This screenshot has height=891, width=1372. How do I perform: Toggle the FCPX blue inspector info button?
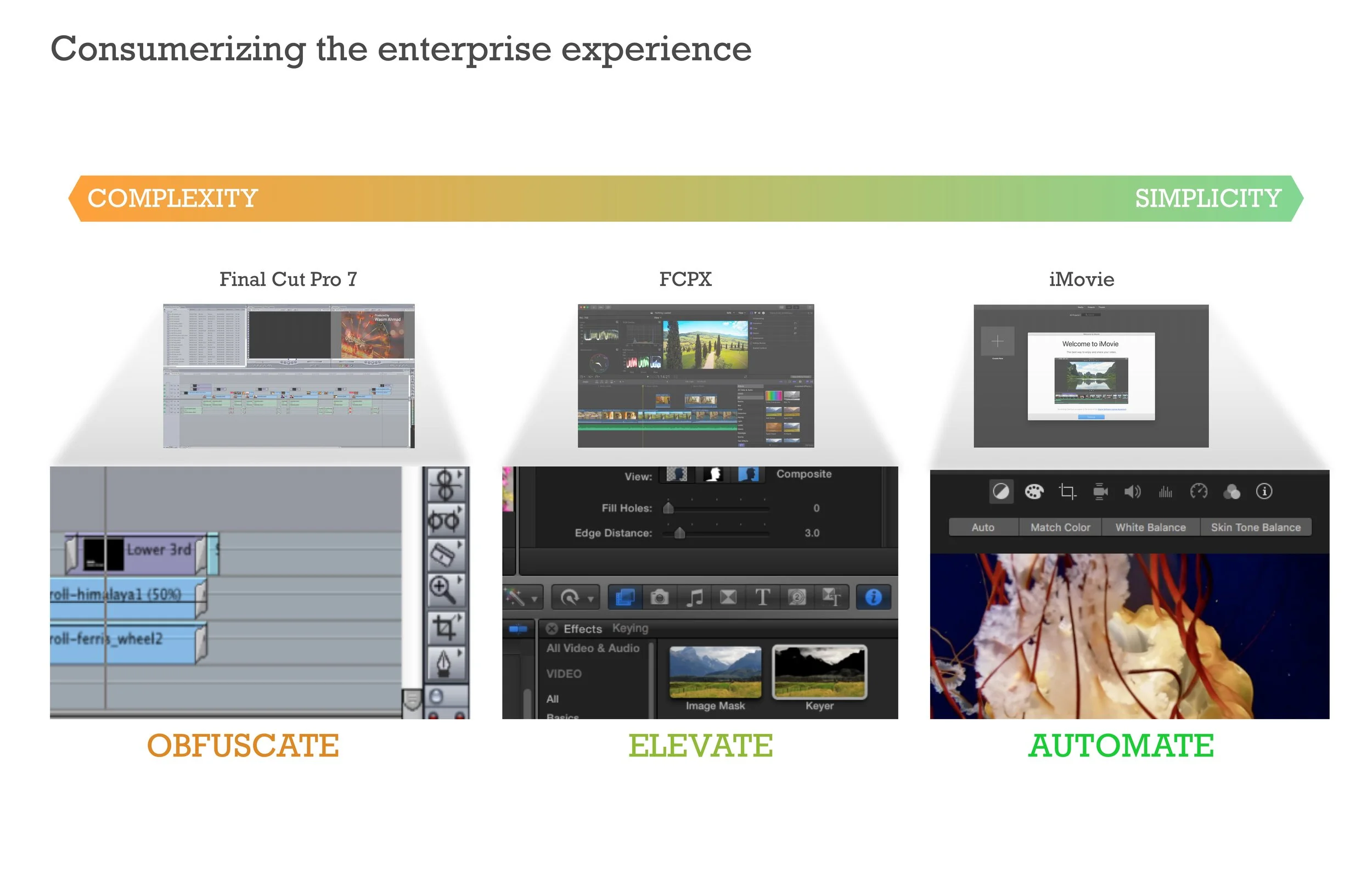(x=873, y=597)
